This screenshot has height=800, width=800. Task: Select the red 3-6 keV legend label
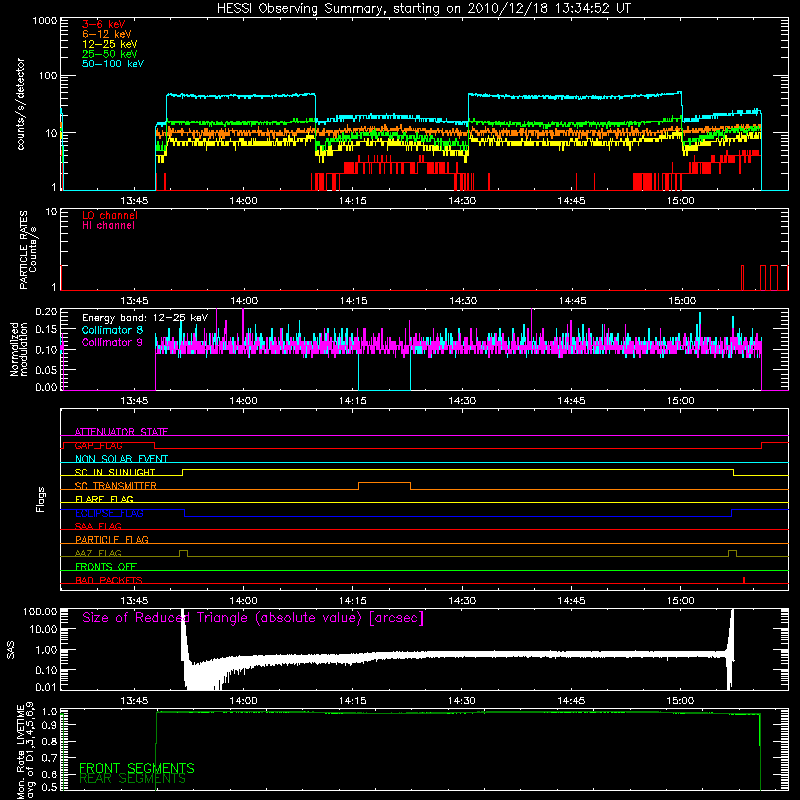(x=104, y=24)
